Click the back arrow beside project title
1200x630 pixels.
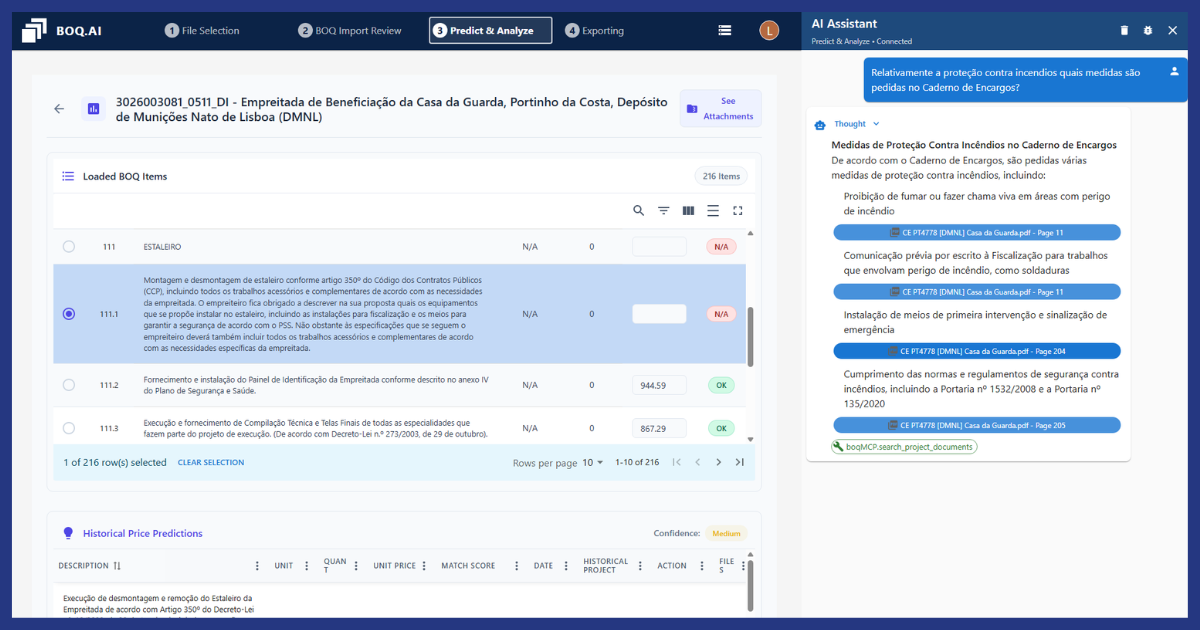[x=59, y=109]
